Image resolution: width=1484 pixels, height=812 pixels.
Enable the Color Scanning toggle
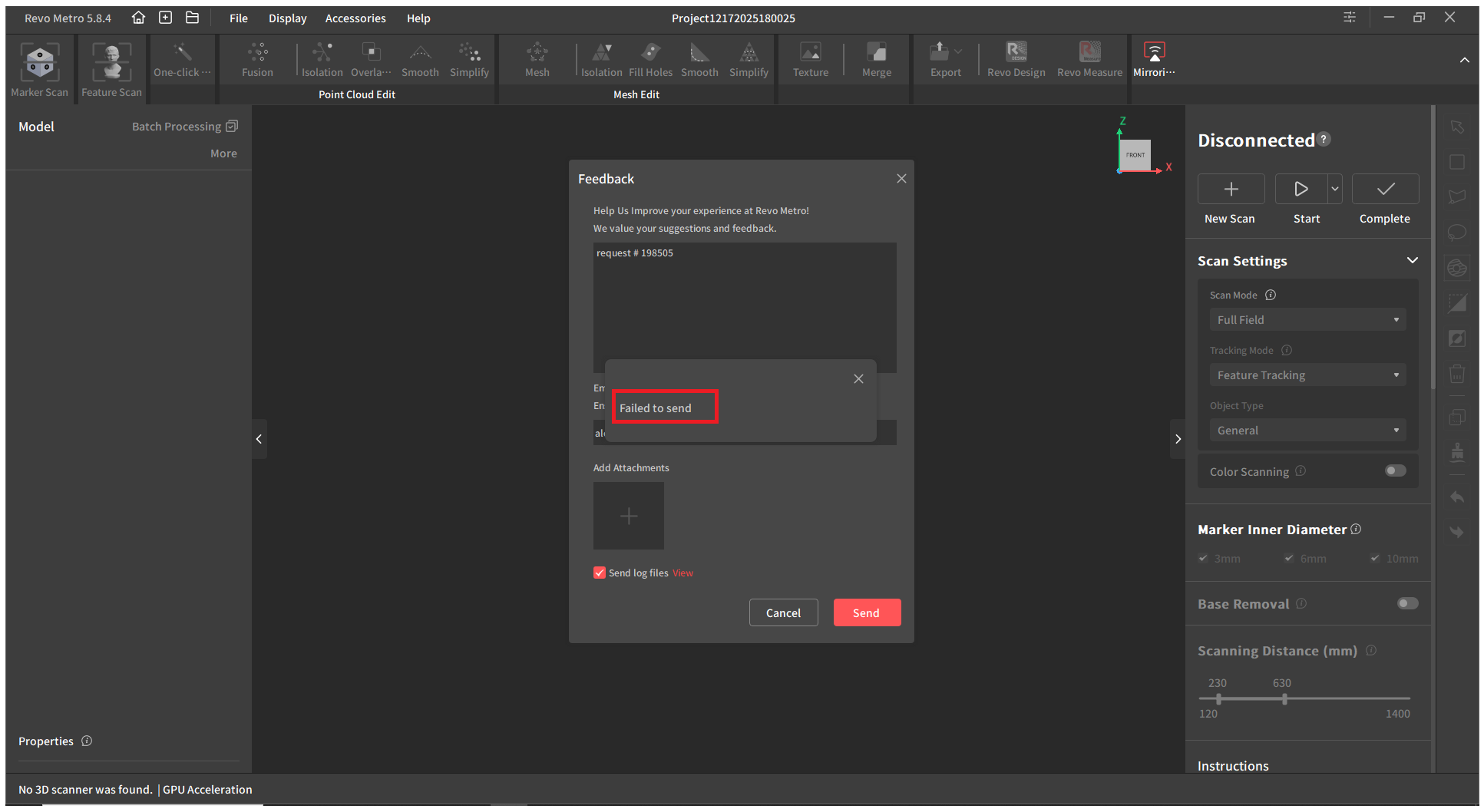pyautogui.click(x=1395, y=471)
